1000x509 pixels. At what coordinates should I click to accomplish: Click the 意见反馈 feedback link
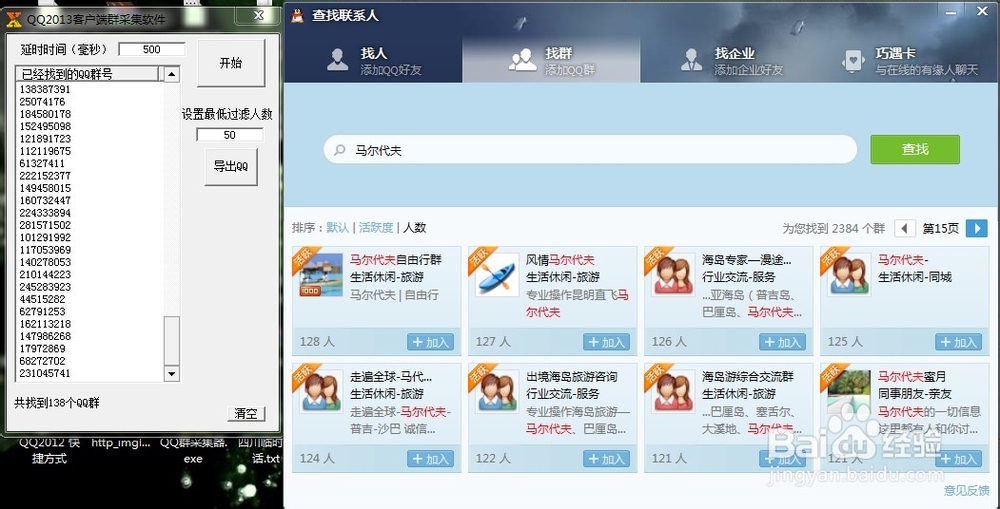point(966,491)
